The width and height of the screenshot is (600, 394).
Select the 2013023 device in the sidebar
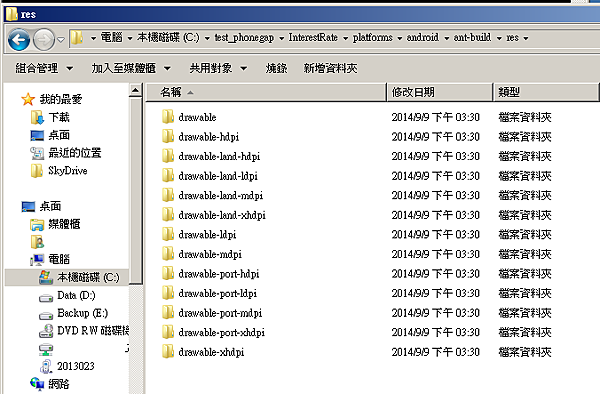click(x=75, y=366)
